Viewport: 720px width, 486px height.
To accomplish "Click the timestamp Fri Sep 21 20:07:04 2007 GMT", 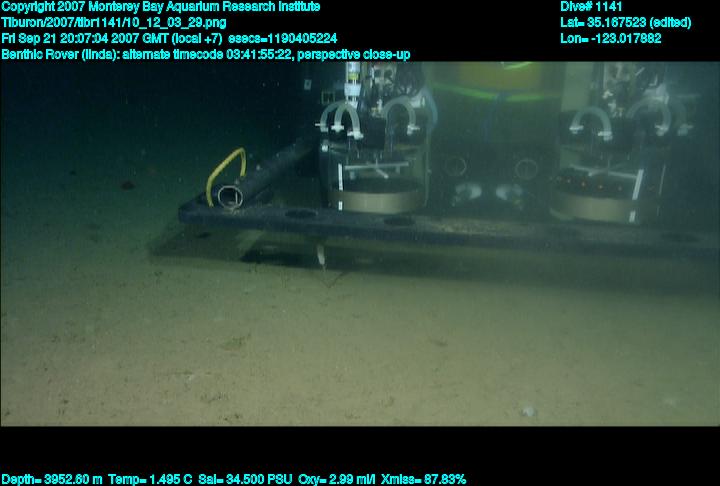I will [84, 38].
